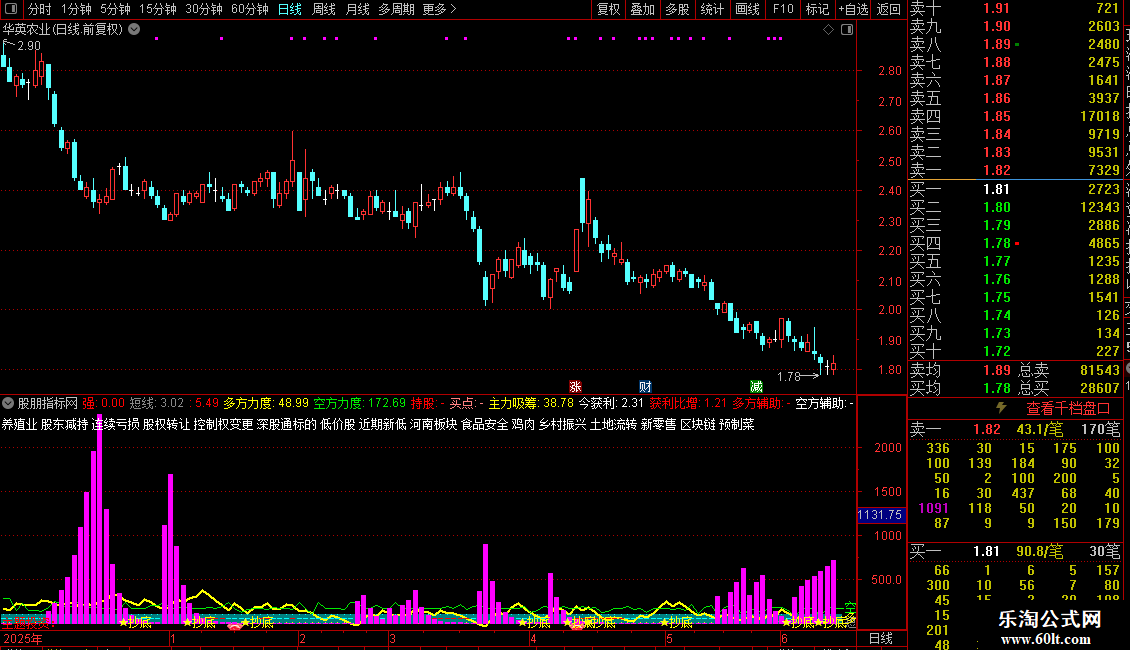This screenshot has height=650, width=1130.
Task: Open the 乡村振兴 tag
Action: [563, 424]
